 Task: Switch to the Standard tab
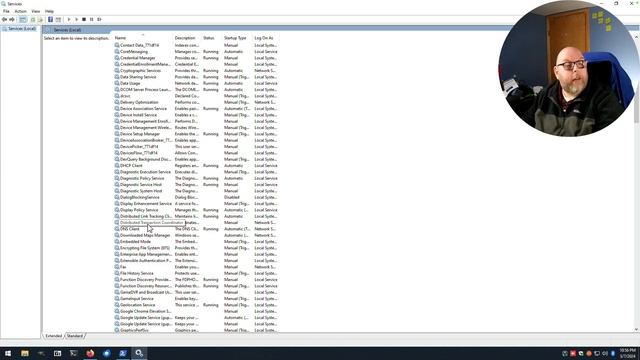click(75, 336)
